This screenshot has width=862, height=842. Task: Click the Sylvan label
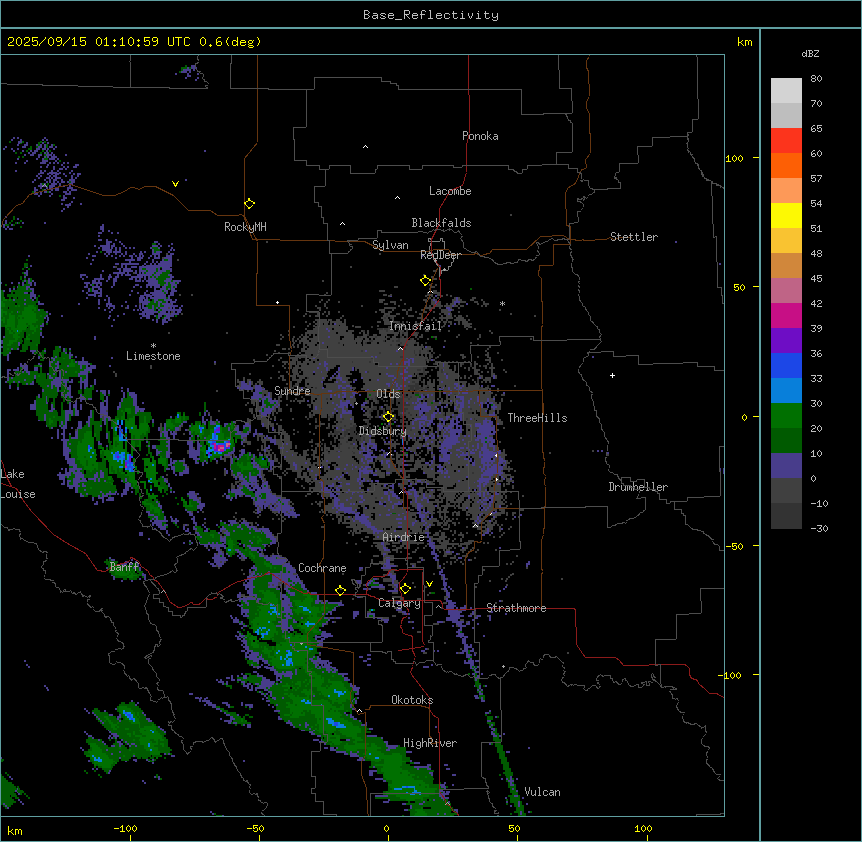390,245
